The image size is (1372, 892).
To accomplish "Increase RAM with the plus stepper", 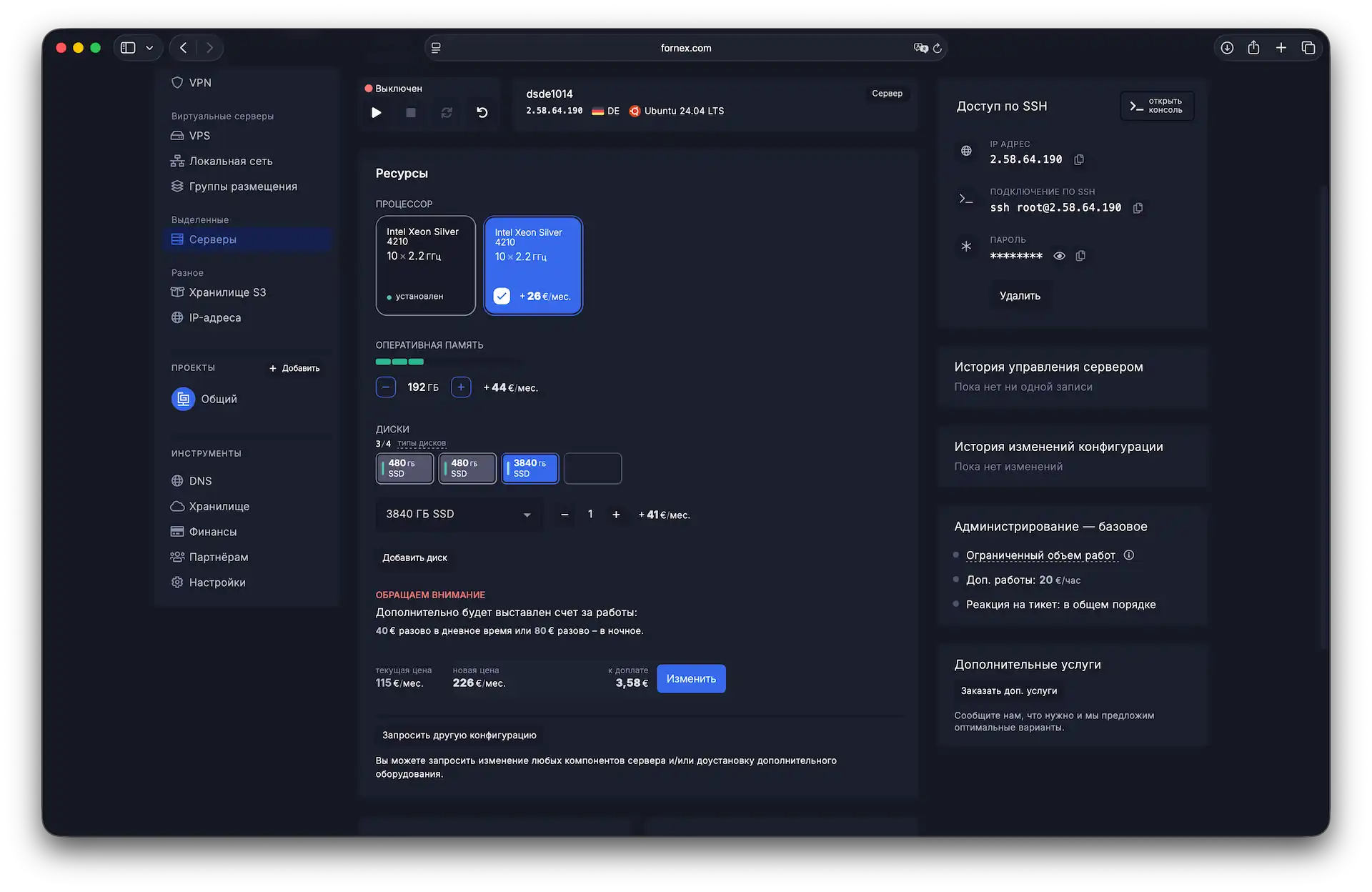I will pyautogui.click(x=461, y=387).
